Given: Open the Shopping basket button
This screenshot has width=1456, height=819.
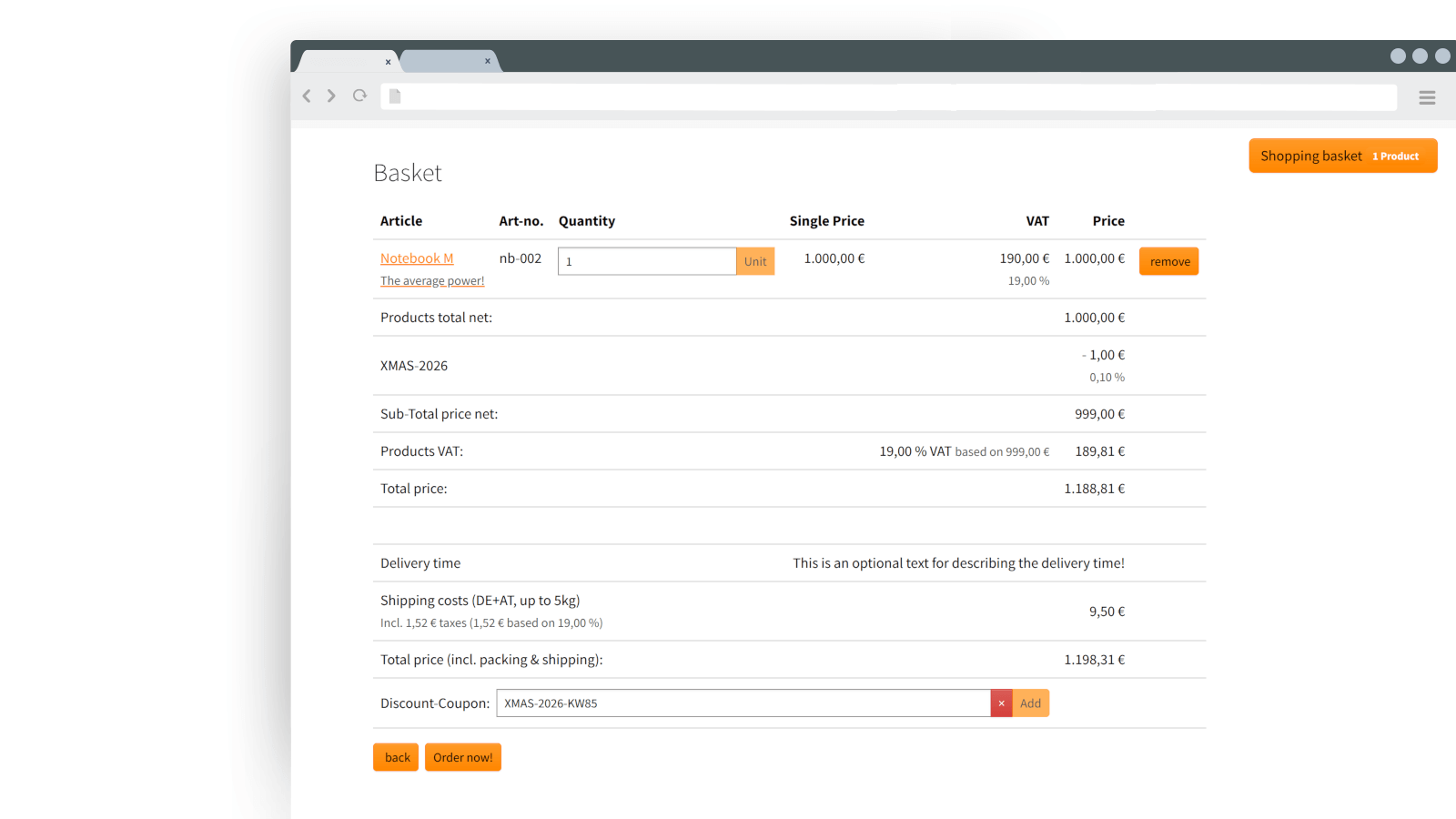Looking at the screenshot, I should pyautogui.click(x=1342, y=156).
